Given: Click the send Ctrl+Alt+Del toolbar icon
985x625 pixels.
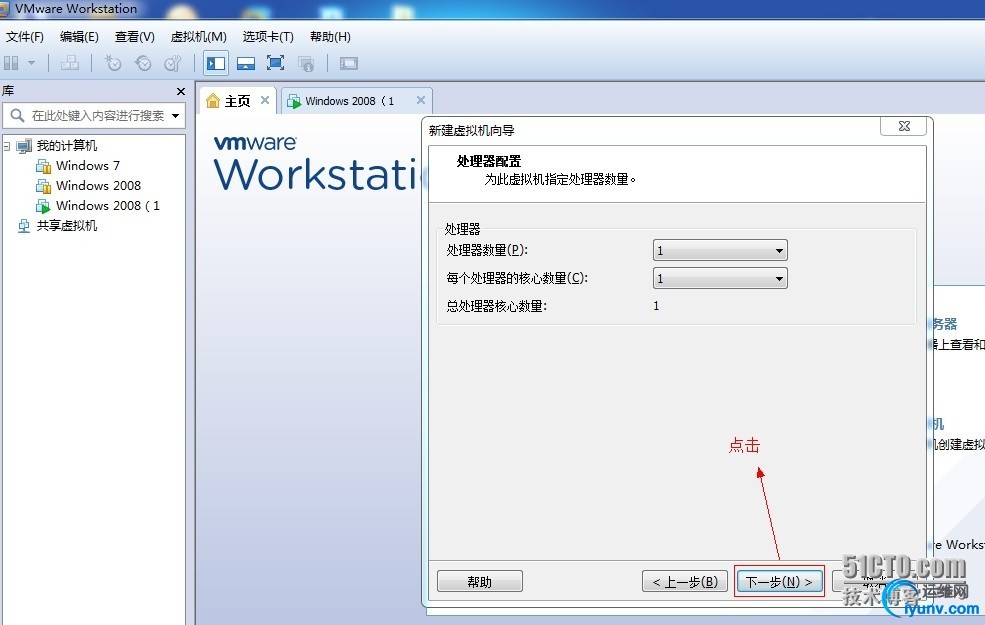Looking at the screenshot, I should [x=70, y=63].
